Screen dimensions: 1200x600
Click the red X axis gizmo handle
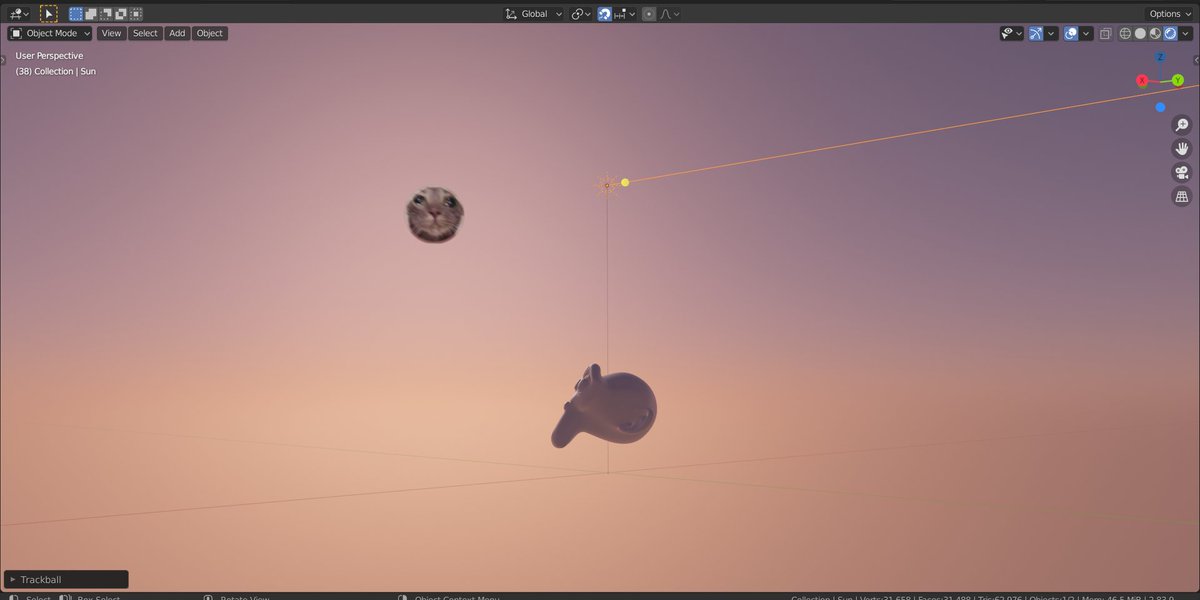pyautogui.click(x=1142, y=80)
